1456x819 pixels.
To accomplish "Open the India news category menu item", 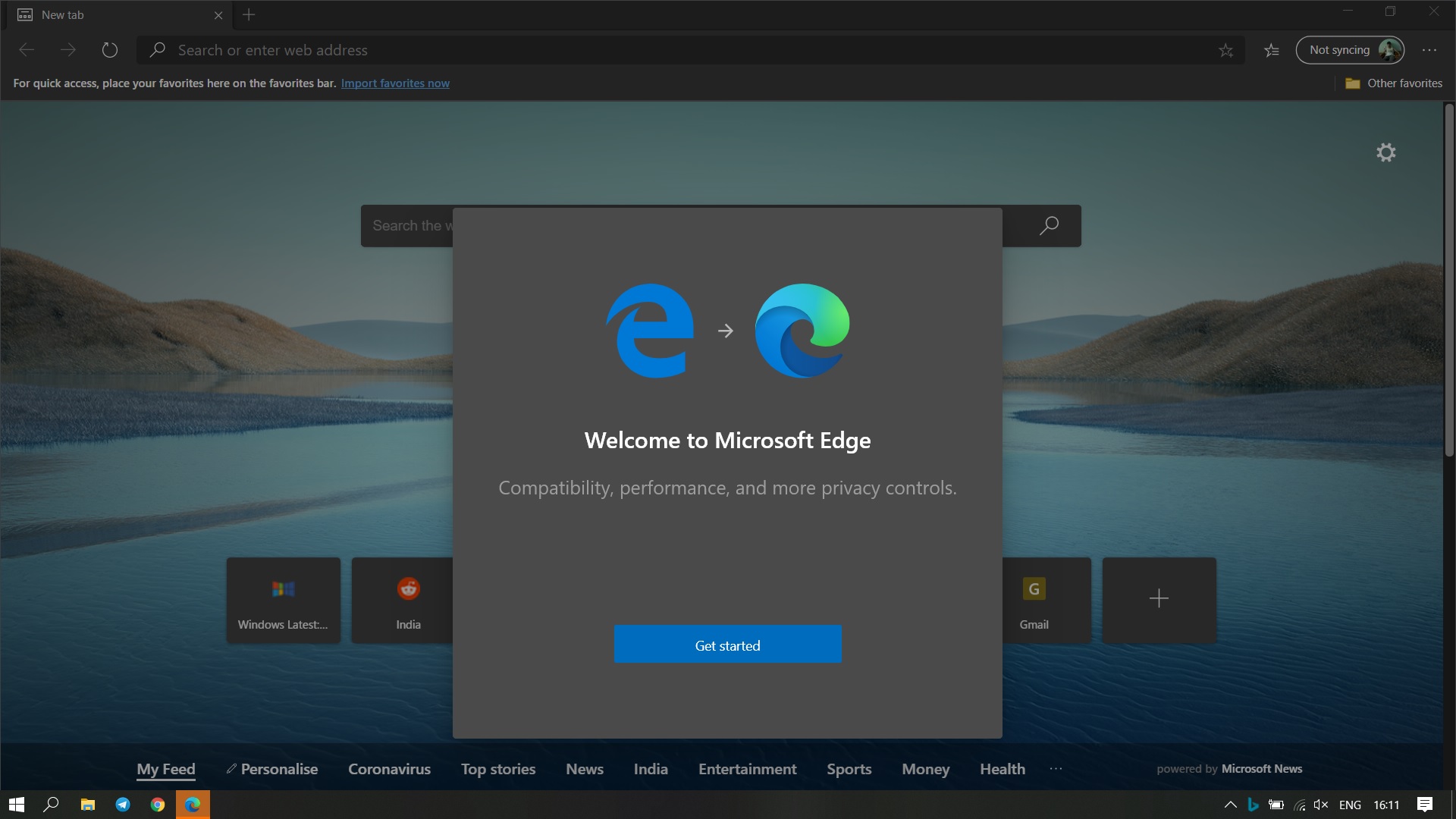I will [651, 768].
